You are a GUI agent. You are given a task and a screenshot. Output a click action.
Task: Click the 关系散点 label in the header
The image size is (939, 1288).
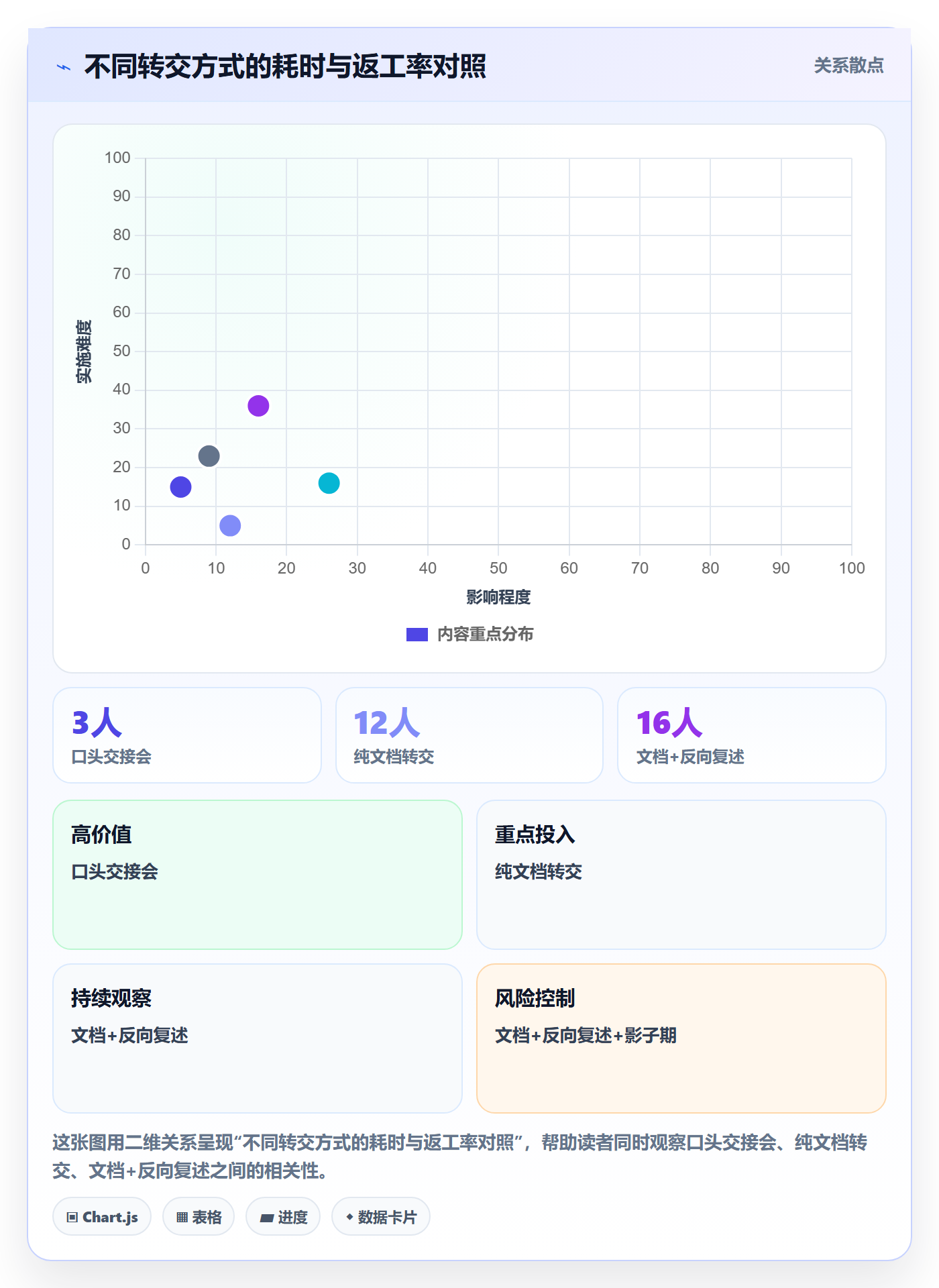848,66
